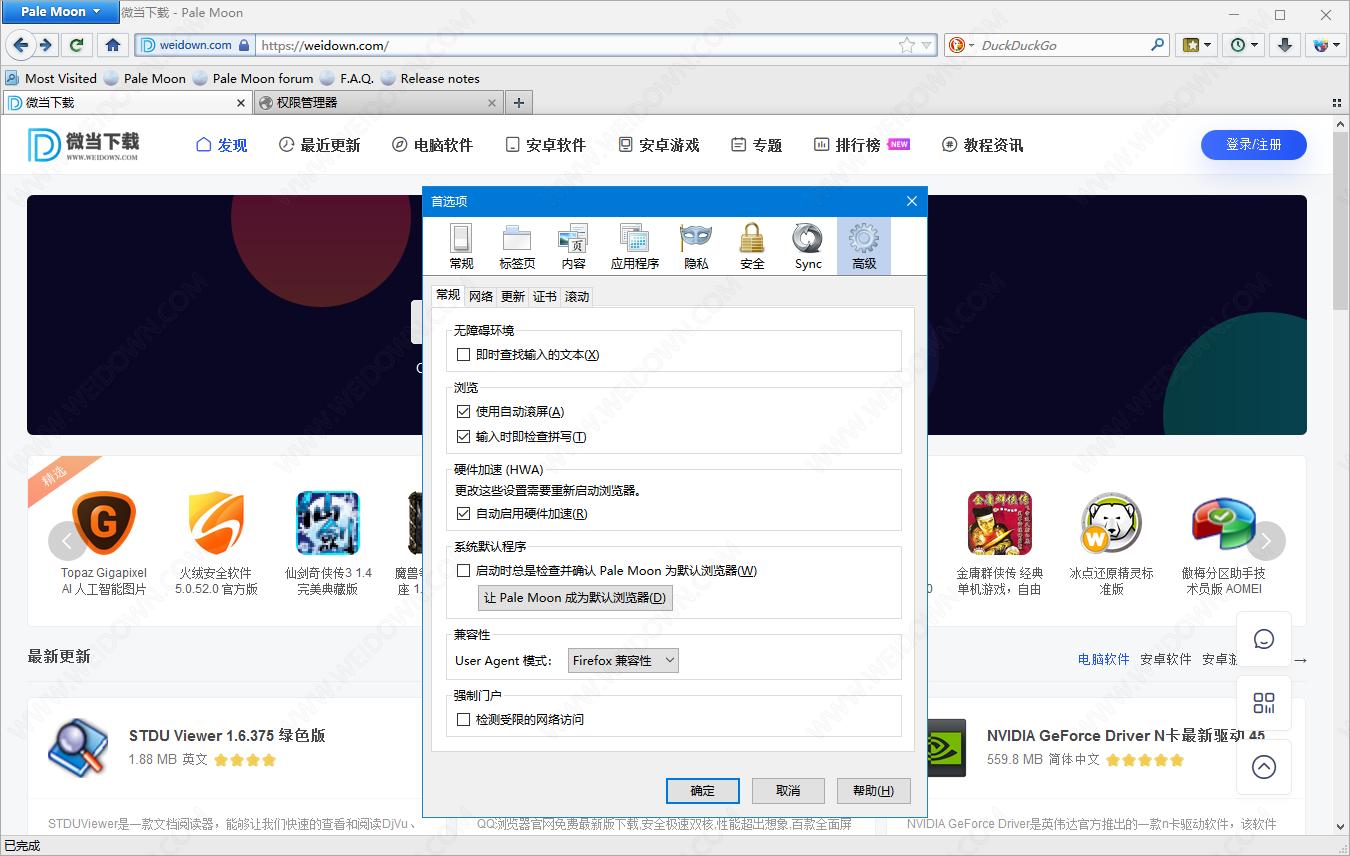Open the 最近更新 navigation link

coord(319,145)
